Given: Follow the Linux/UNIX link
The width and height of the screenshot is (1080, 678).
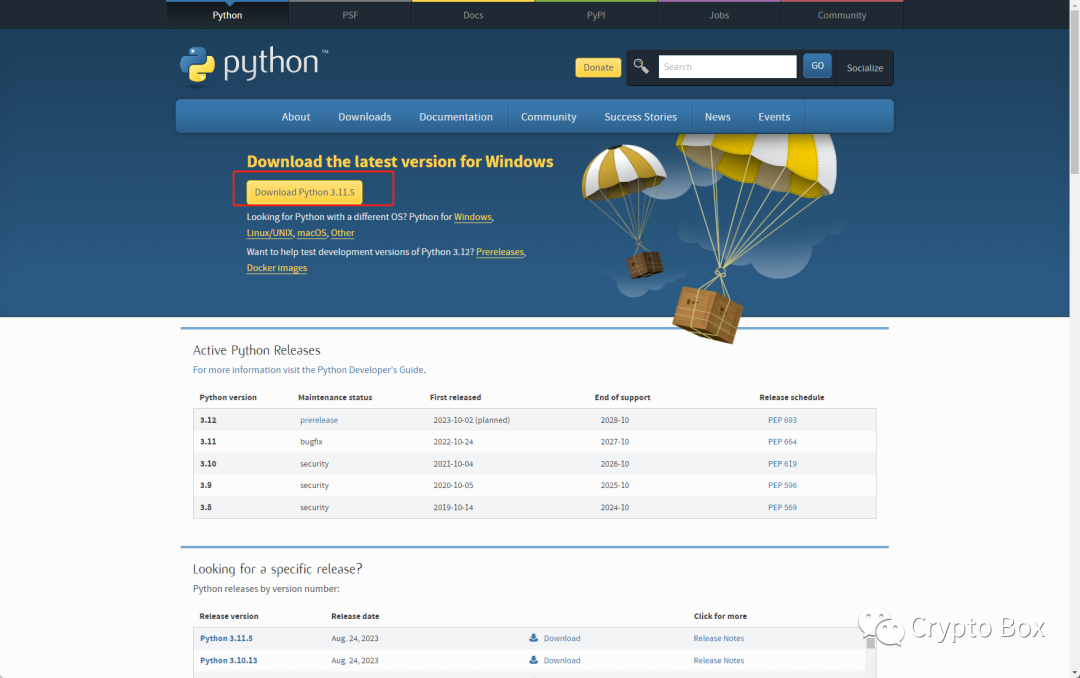Looking at the screenshot, I should click(x=269, y=233).
